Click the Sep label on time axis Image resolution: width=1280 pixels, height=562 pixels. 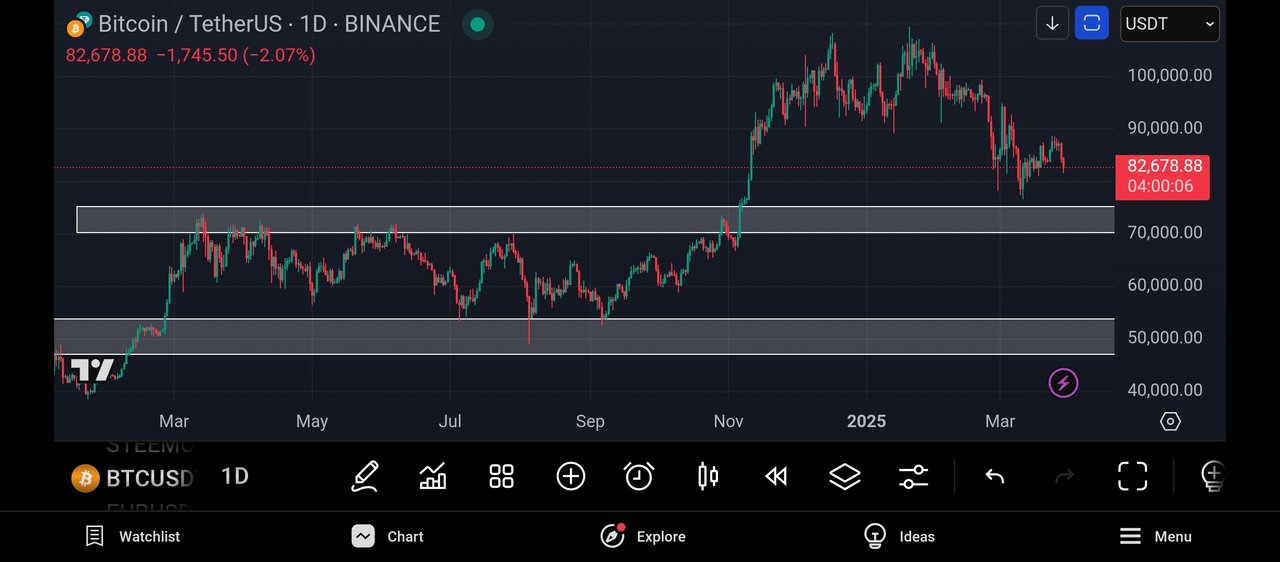tap(590, 421)
